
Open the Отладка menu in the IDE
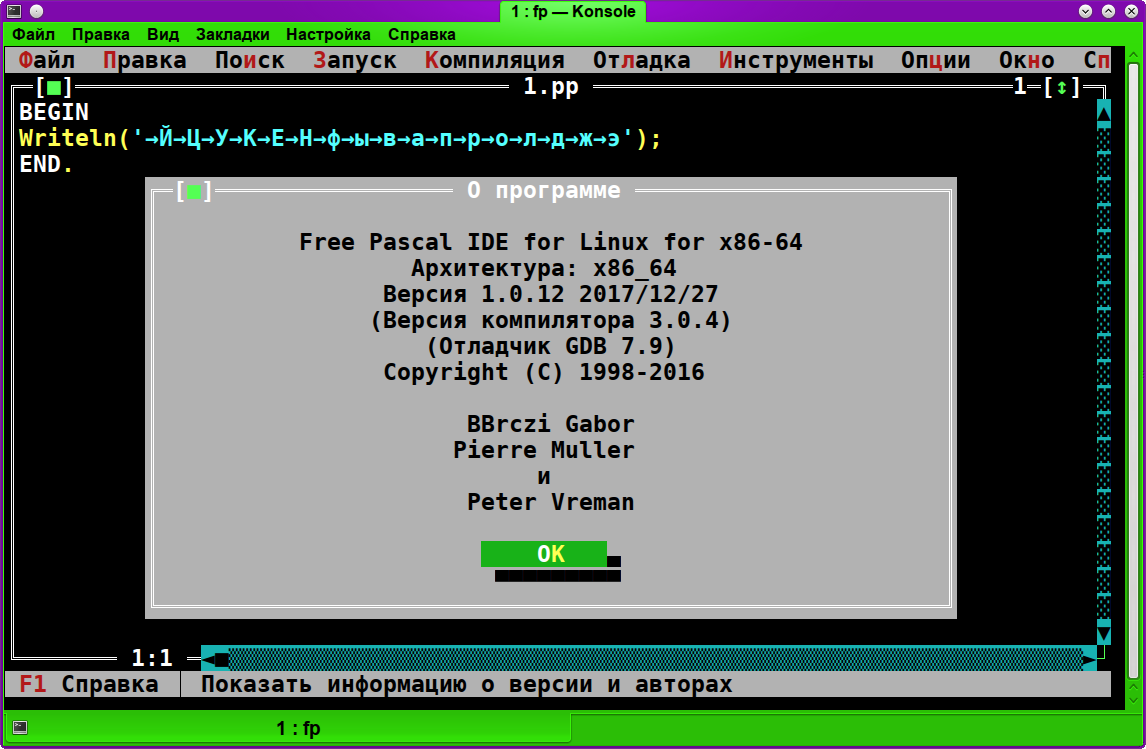(641, 60)
